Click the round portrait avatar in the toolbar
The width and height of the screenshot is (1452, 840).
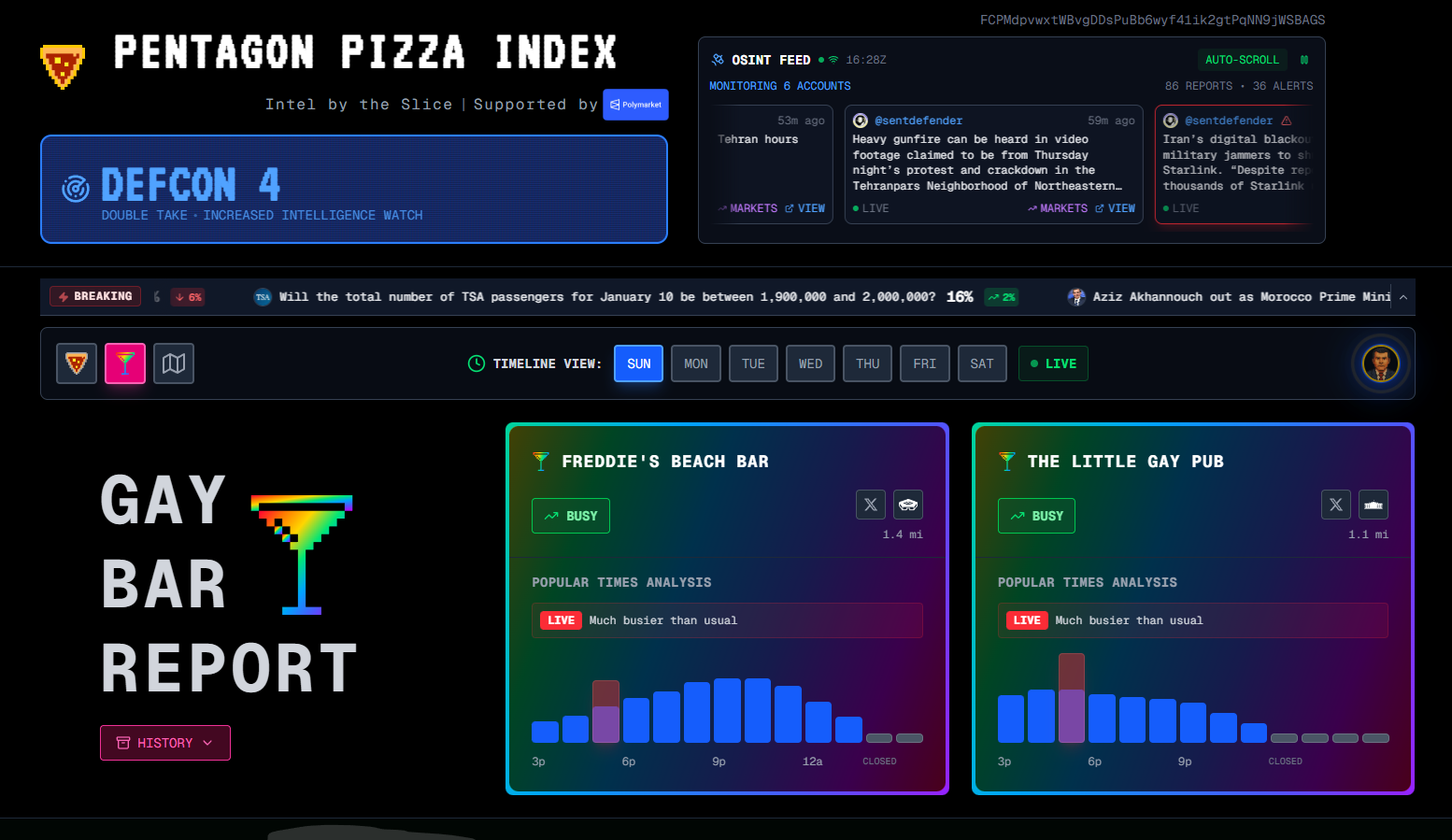pos(1381,363)
